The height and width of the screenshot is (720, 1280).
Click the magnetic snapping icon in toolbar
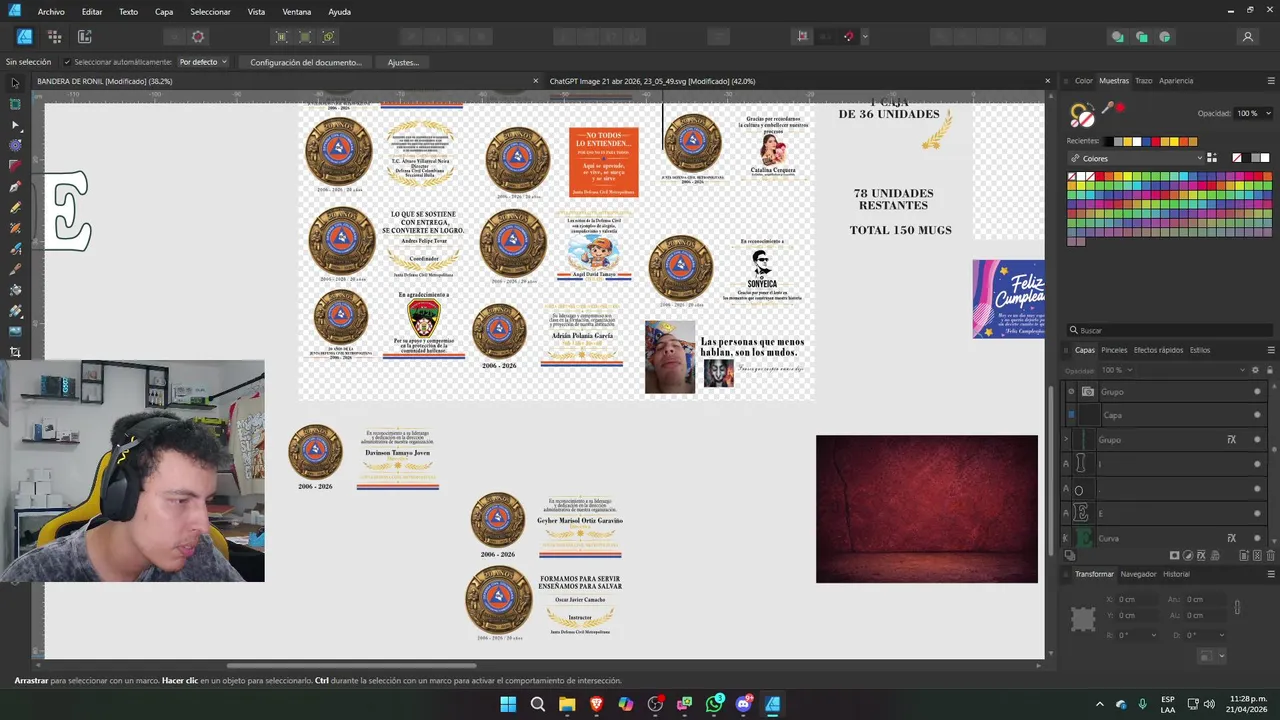pos(848,37)
